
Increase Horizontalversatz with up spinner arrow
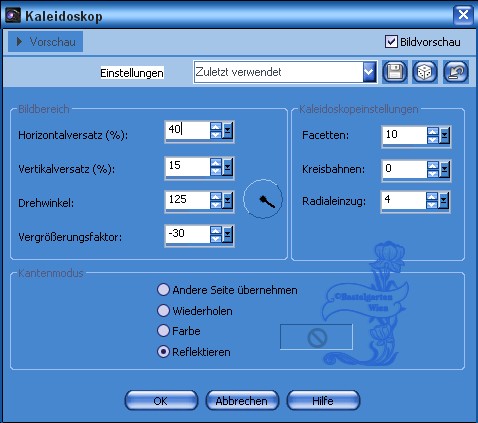[216, 127]
